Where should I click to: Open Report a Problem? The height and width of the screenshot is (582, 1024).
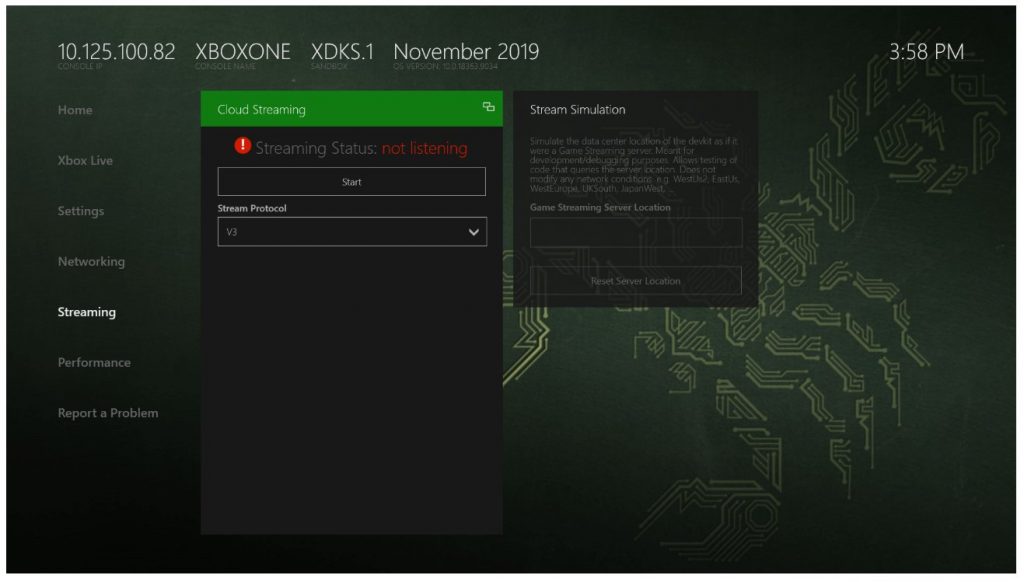[x=108, y=412]
